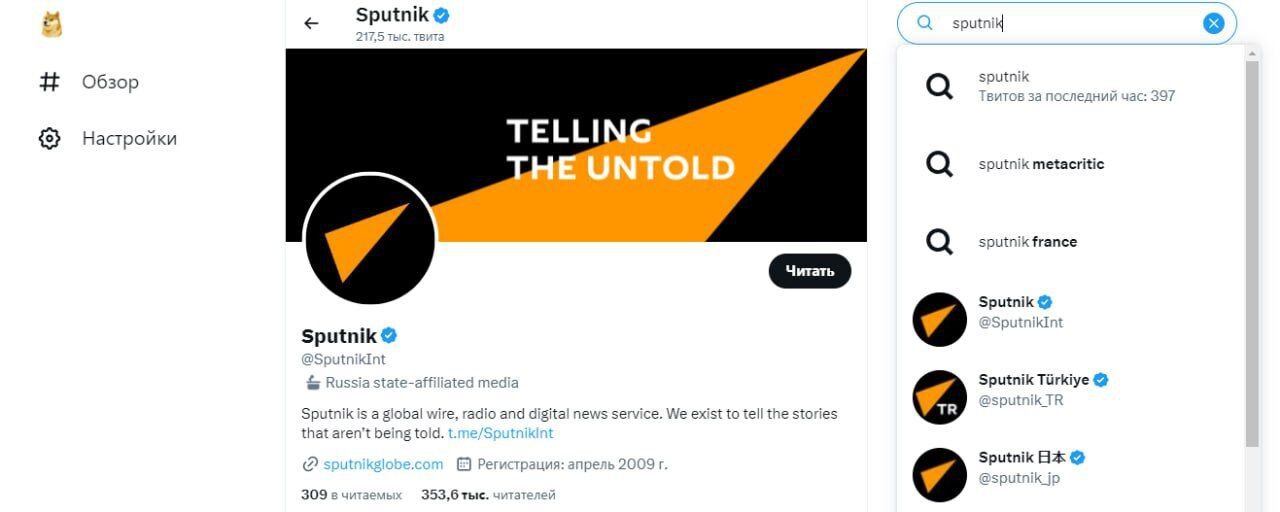The width and height of the screenshot is (1280, 512).
Task: Open the t.me/SputnikInt link in bio
Action: [x=500, y=433]
